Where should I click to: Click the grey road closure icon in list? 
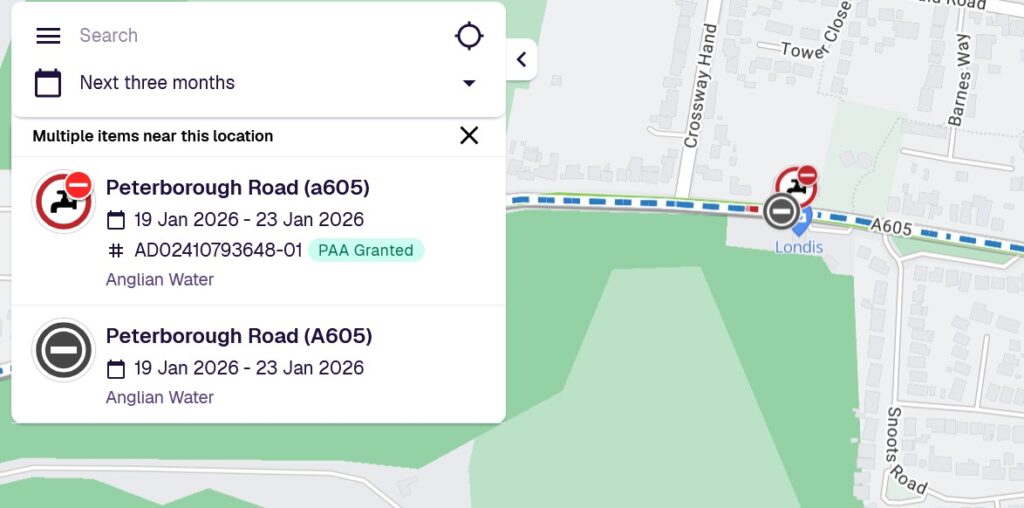64,350
